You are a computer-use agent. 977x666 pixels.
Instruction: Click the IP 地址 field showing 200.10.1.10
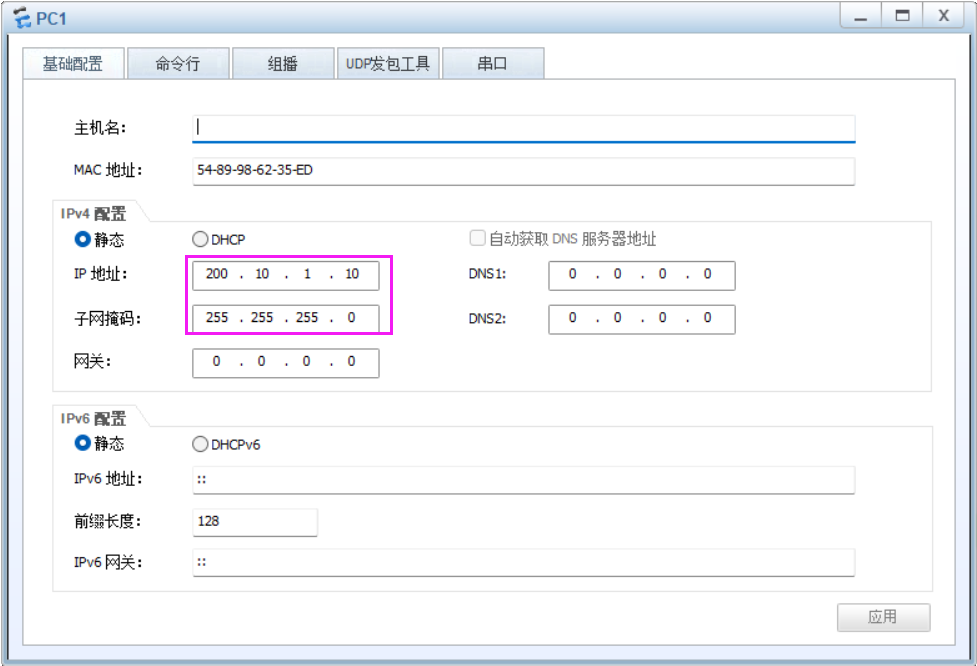pos(285,275)
